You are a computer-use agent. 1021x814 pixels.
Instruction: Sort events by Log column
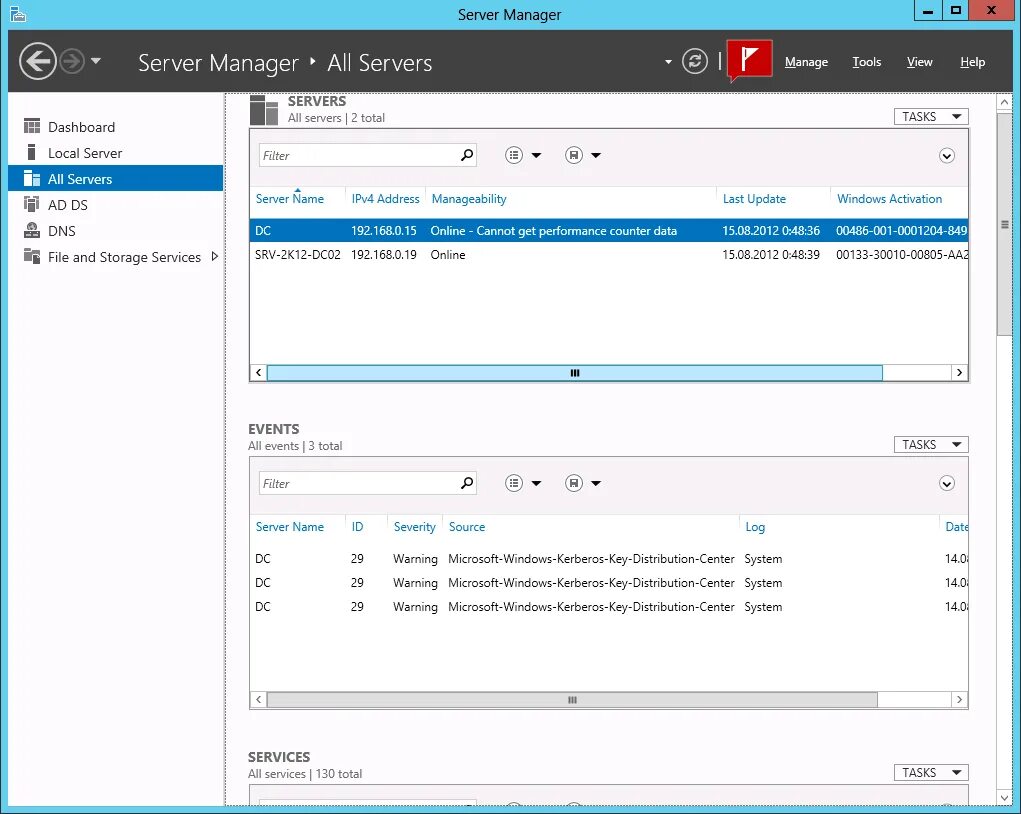(x=755, y=527)
